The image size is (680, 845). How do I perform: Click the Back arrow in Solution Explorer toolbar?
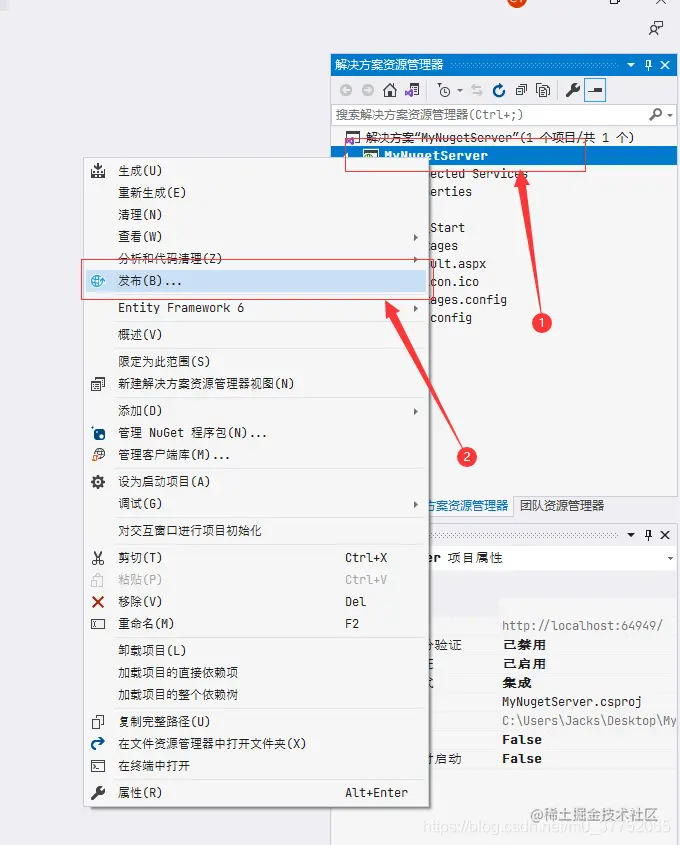pos(346,90)
